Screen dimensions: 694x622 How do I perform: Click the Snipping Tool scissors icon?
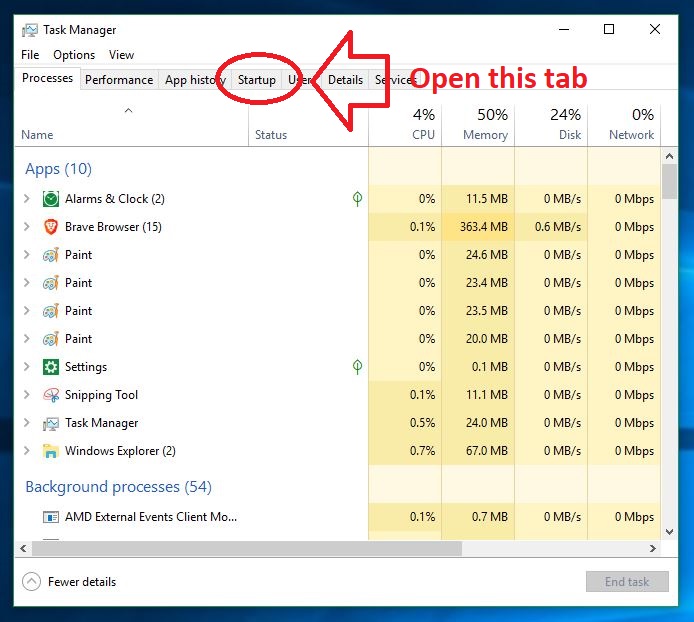(51, 395)
